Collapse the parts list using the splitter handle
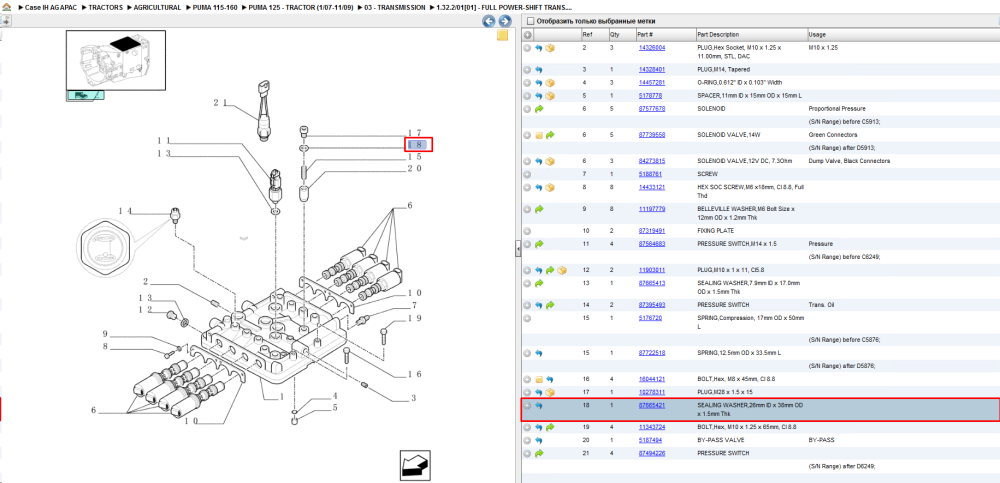Screen dimensions: 1000x483 (x=517, y=249)
